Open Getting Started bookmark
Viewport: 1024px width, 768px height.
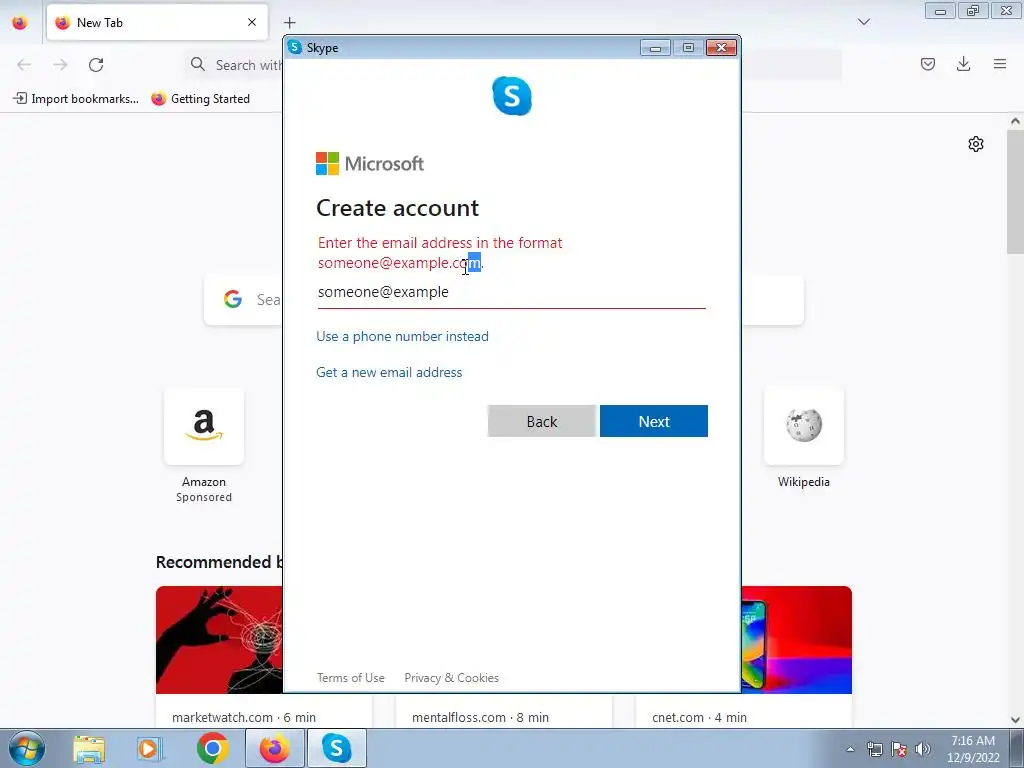[x=200, y=99]
